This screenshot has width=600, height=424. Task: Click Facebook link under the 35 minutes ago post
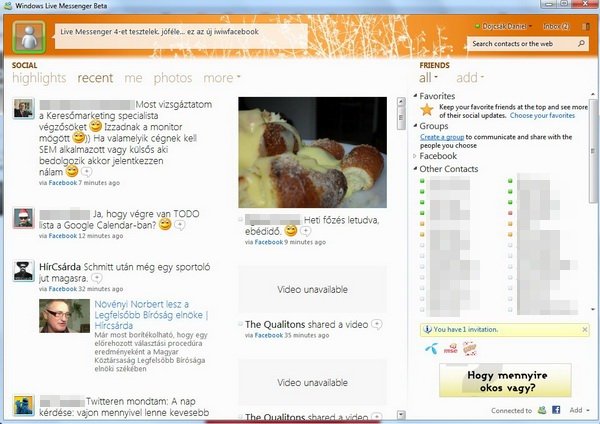(269, 336)
